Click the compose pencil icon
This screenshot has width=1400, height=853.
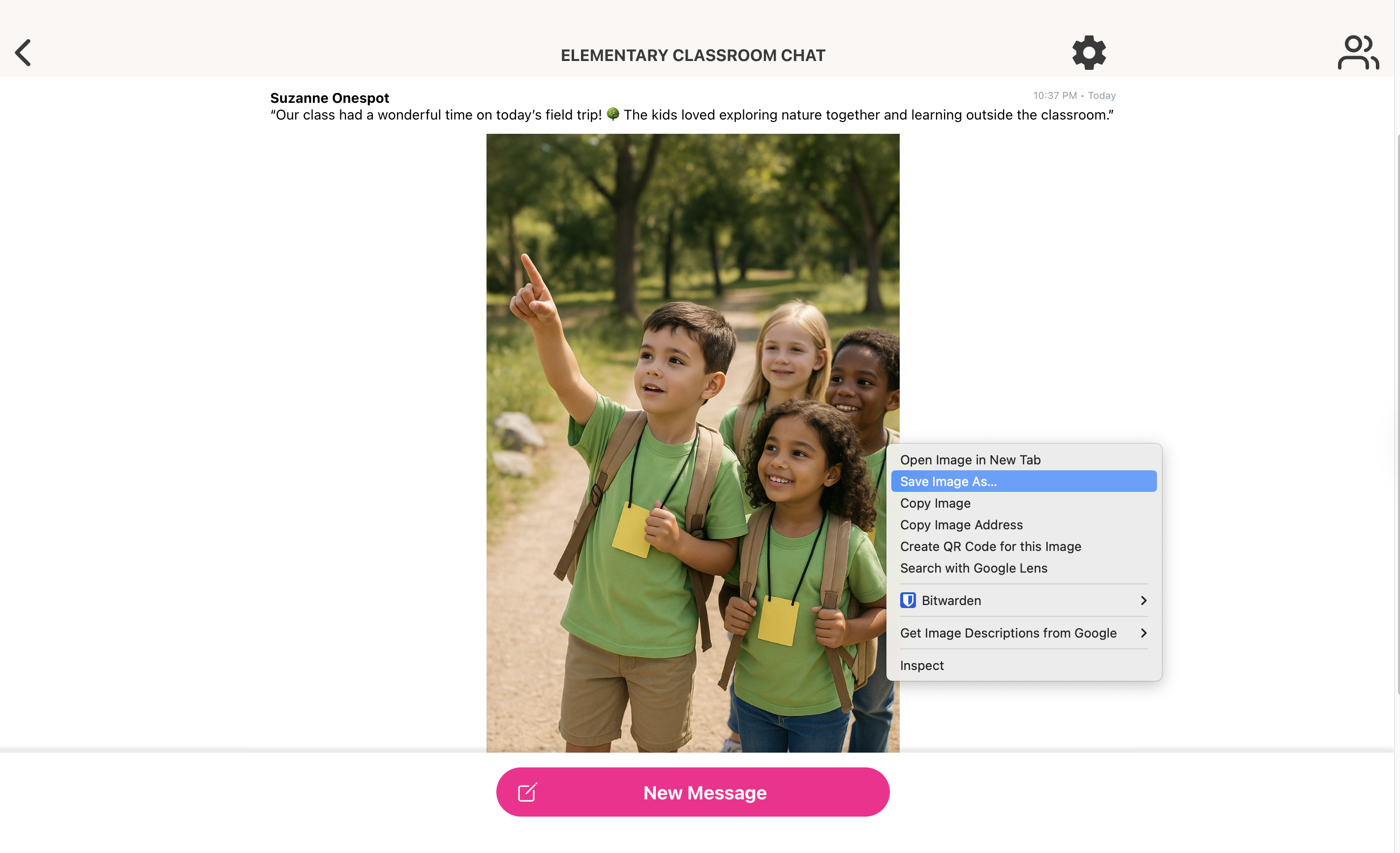coord(527,792)
